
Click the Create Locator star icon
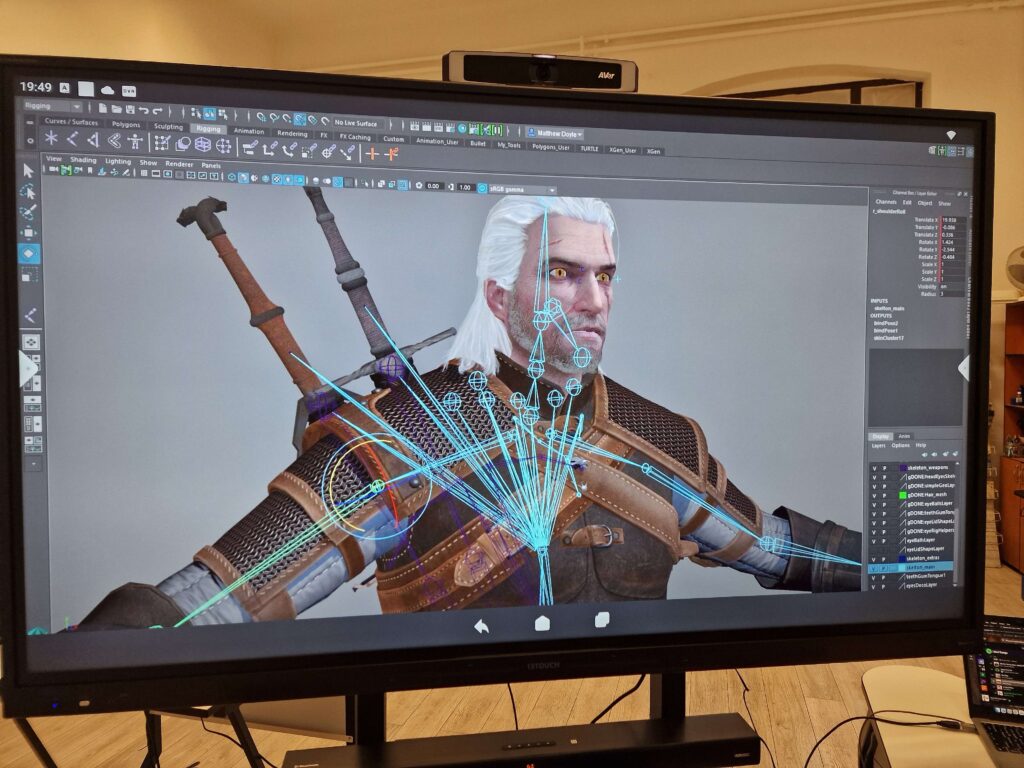click(50, 138)
